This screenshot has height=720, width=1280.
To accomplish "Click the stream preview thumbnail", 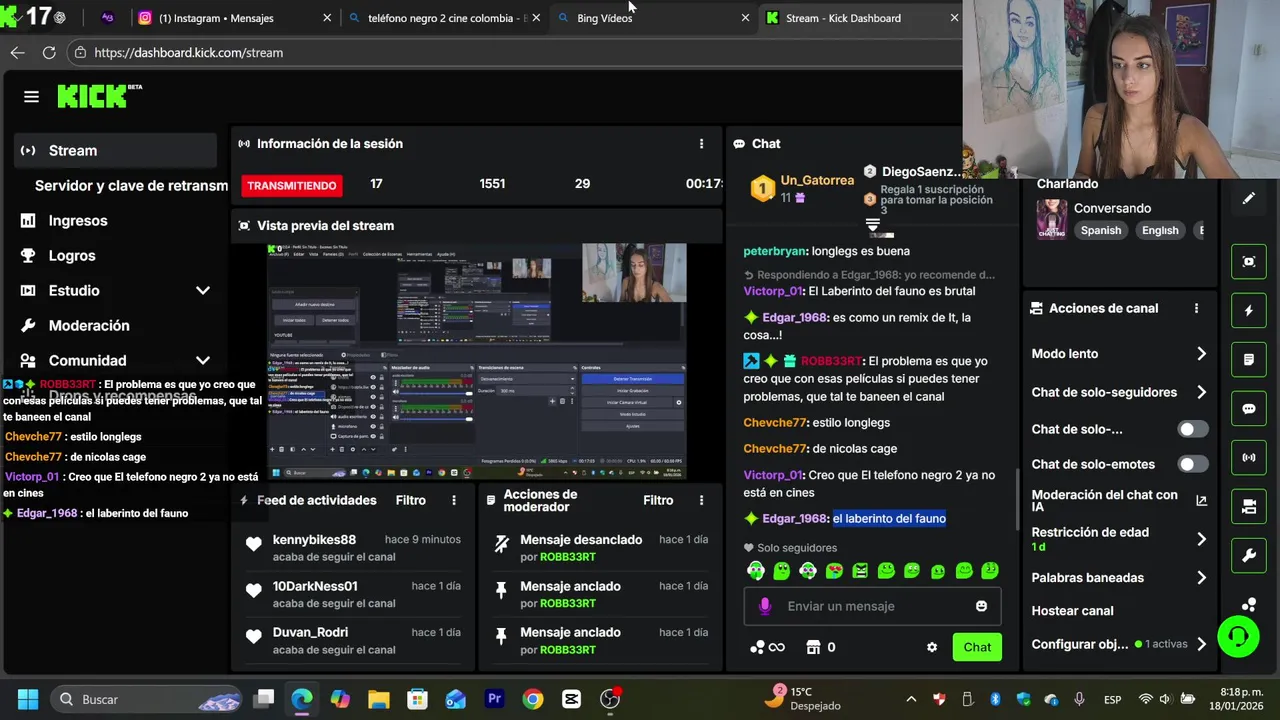I will 476,361.
